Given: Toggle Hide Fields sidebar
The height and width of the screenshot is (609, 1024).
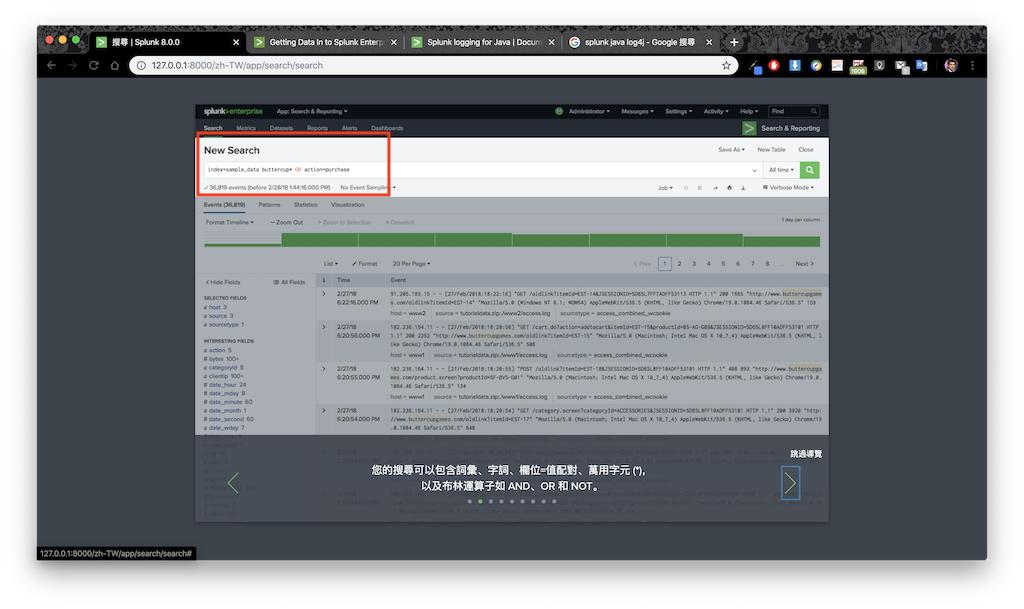Looking at the screenshot, I should (223, 283).
